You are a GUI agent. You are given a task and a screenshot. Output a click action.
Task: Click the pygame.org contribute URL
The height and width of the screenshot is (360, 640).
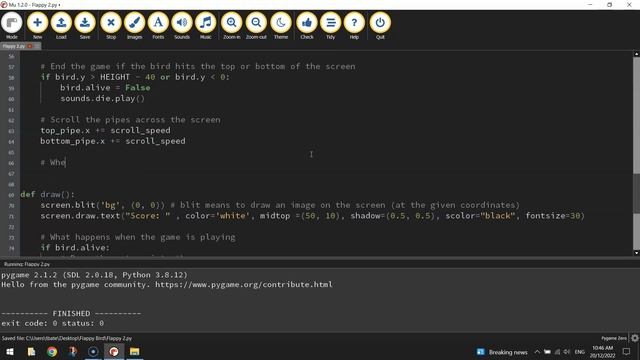(x=244, y=284)
